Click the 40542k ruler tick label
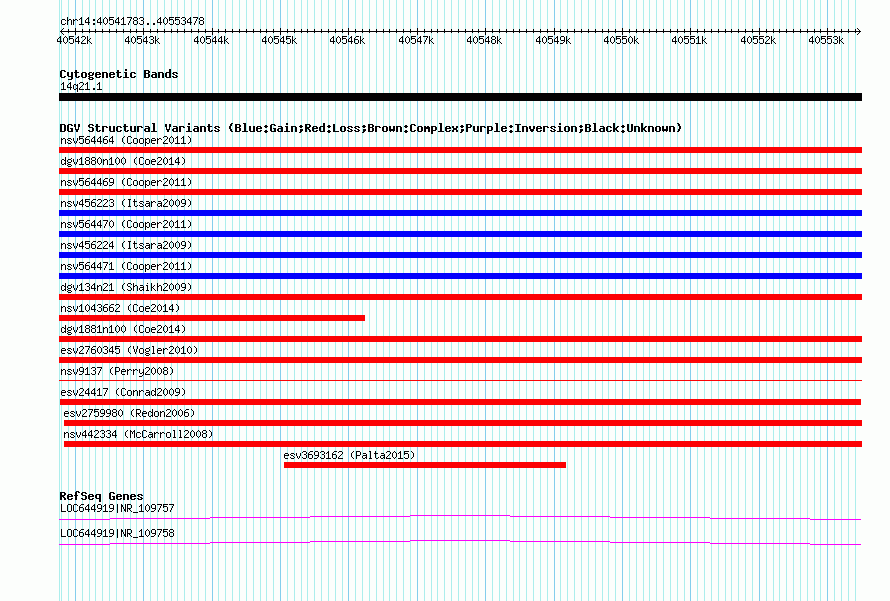The height and width of the screenshot is (601, 890). click(x=74, y=40)
